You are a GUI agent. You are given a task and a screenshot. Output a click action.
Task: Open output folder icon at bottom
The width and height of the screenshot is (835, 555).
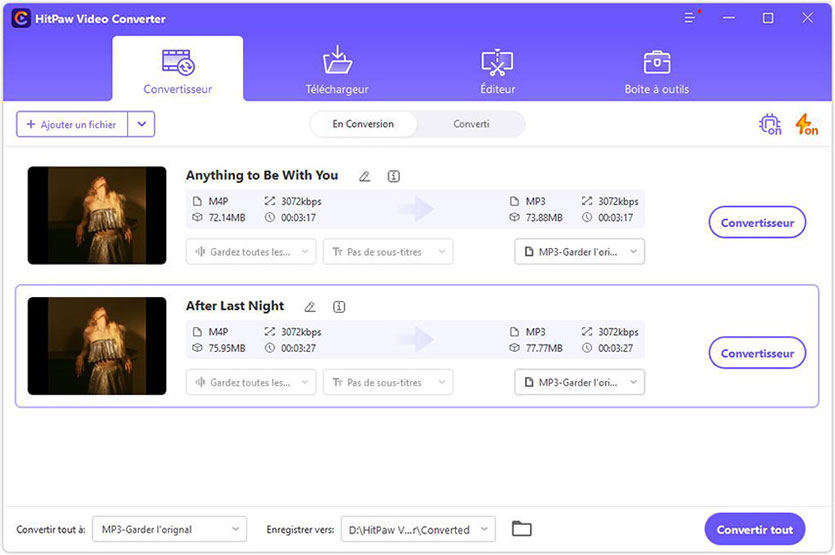point(522,529)
